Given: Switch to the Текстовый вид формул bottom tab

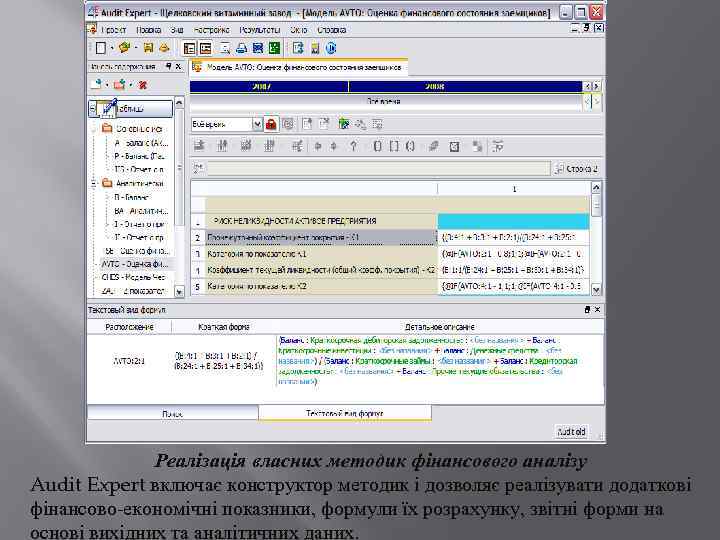Looking at the screenshot, I should point(345,413).
